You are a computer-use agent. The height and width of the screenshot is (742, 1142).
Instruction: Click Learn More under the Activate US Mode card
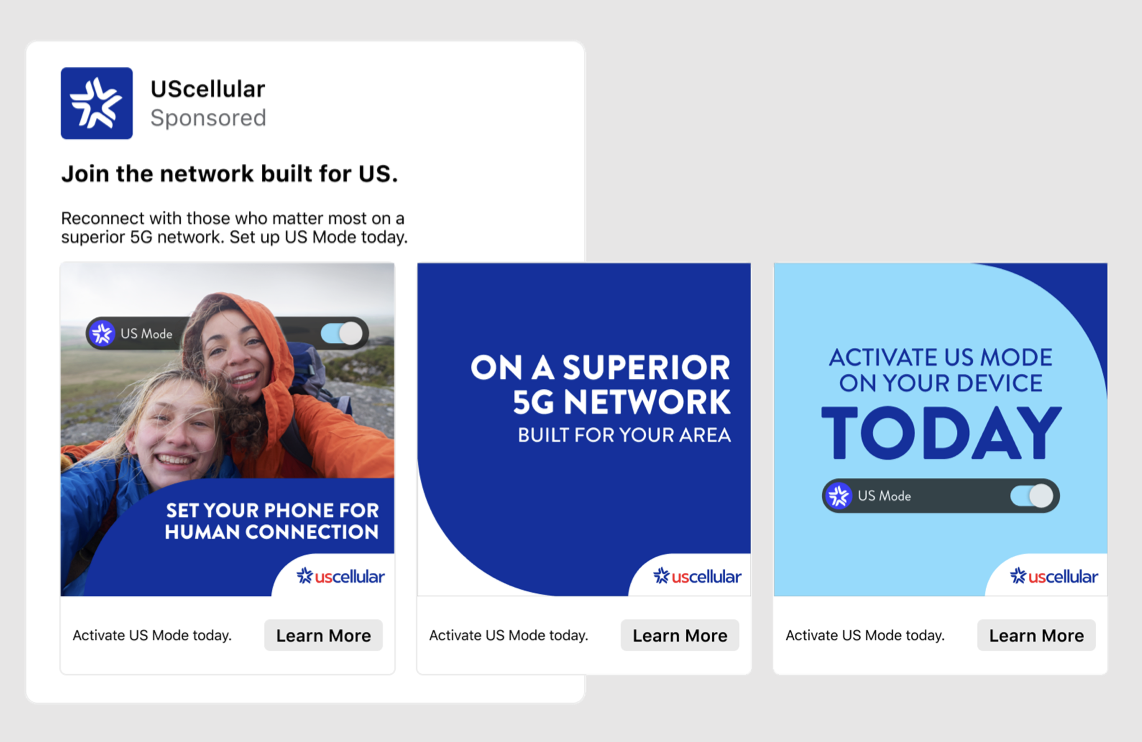(x=1036, y=636)
